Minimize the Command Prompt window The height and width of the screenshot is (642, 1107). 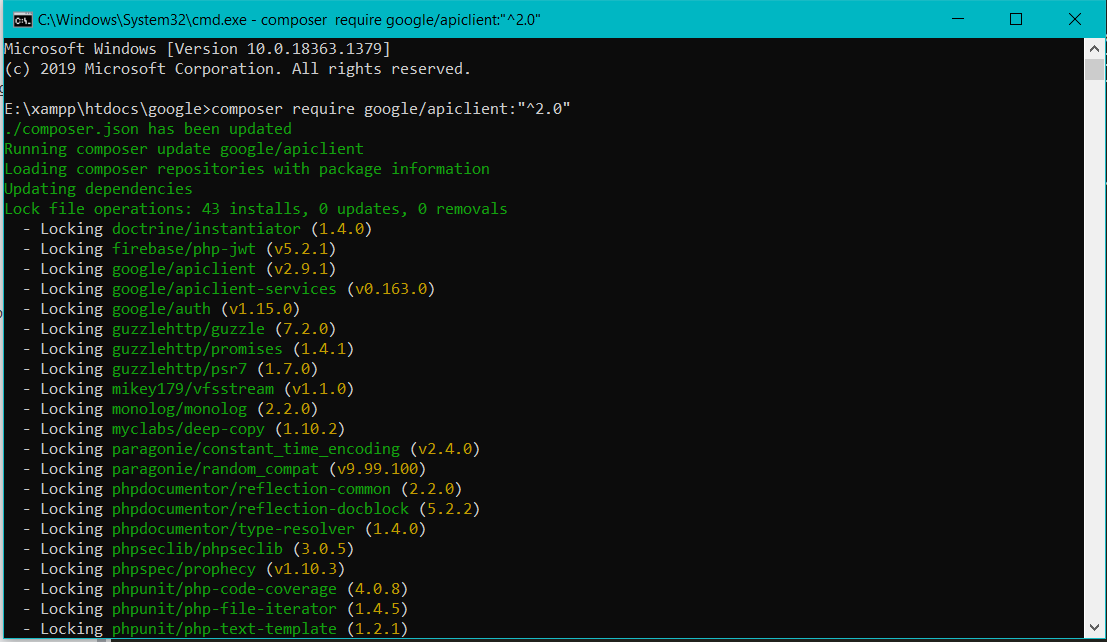pos(957,18)
